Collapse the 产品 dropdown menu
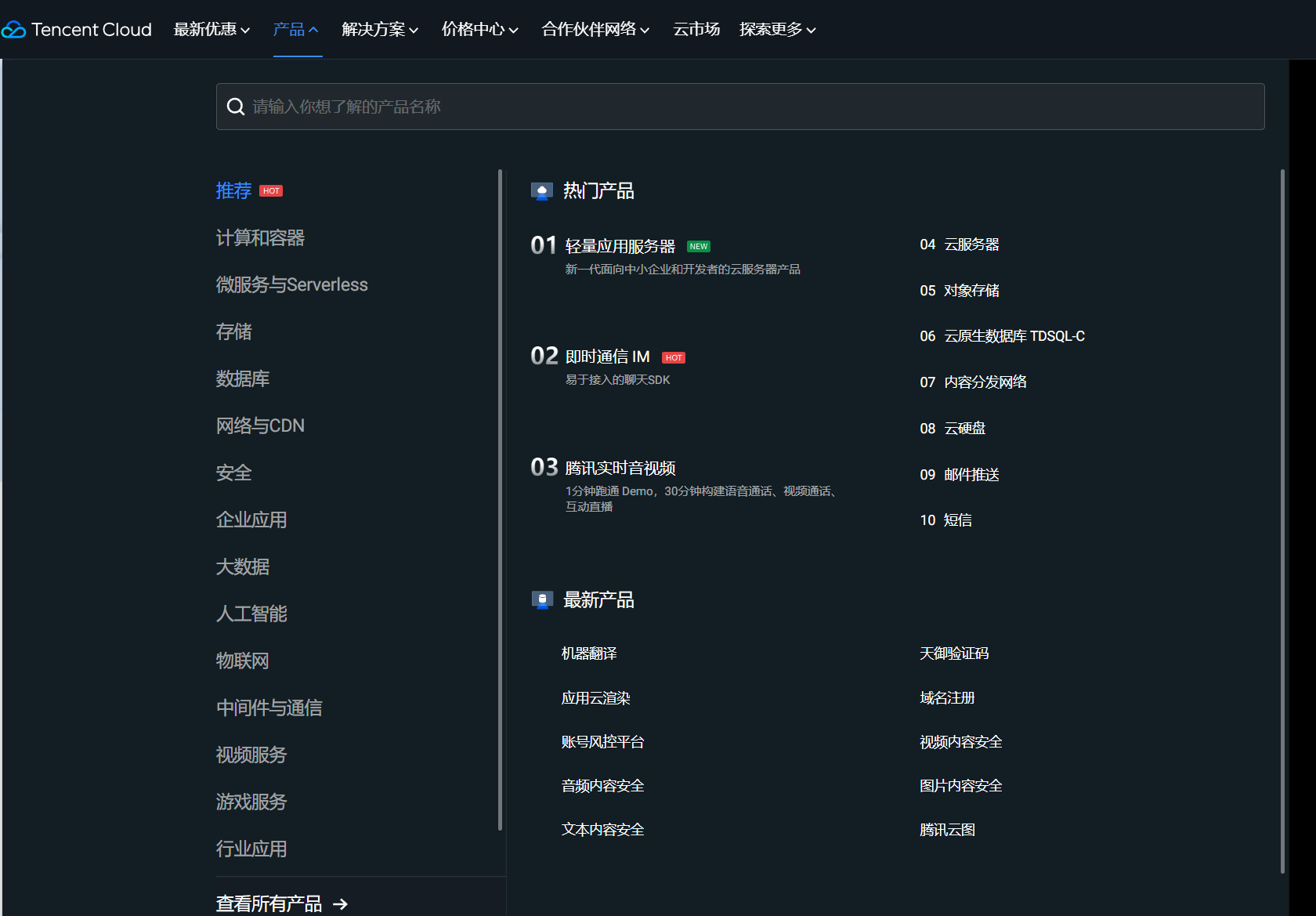Screen dimensions: 1316x916 (x=296, y=30)
